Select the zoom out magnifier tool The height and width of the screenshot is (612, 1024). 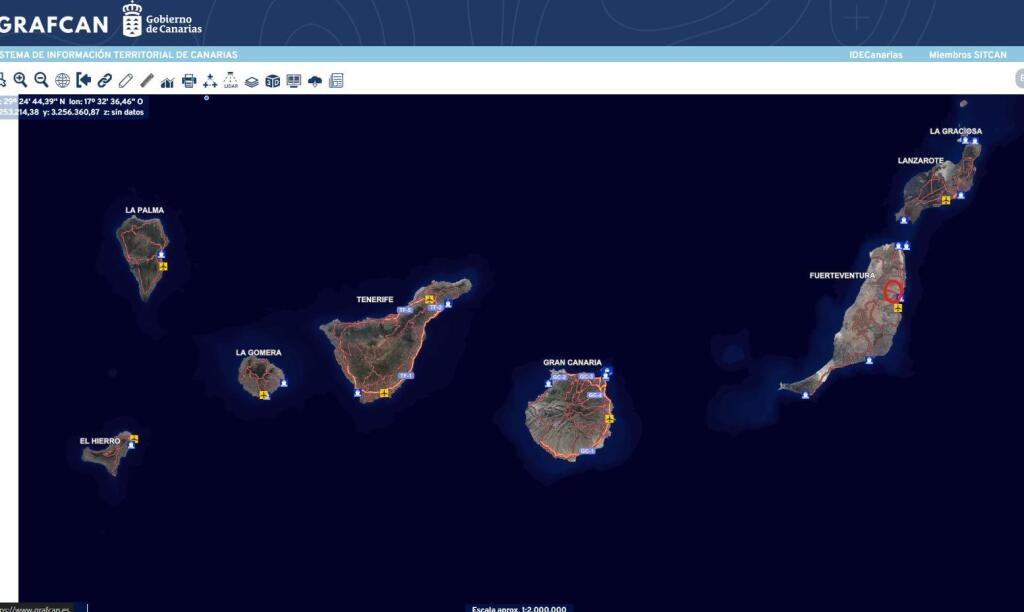tap(41, 80)
